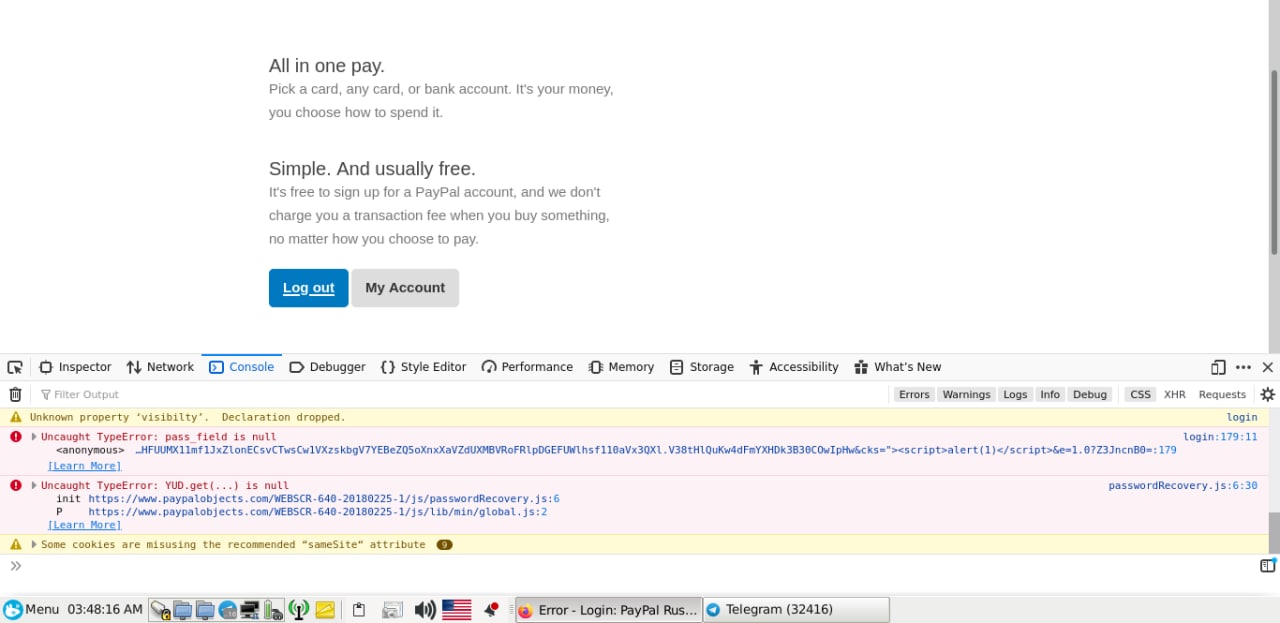Open the Memory tab
Viewport: 1280px width, 623px height.
[621, 367]
